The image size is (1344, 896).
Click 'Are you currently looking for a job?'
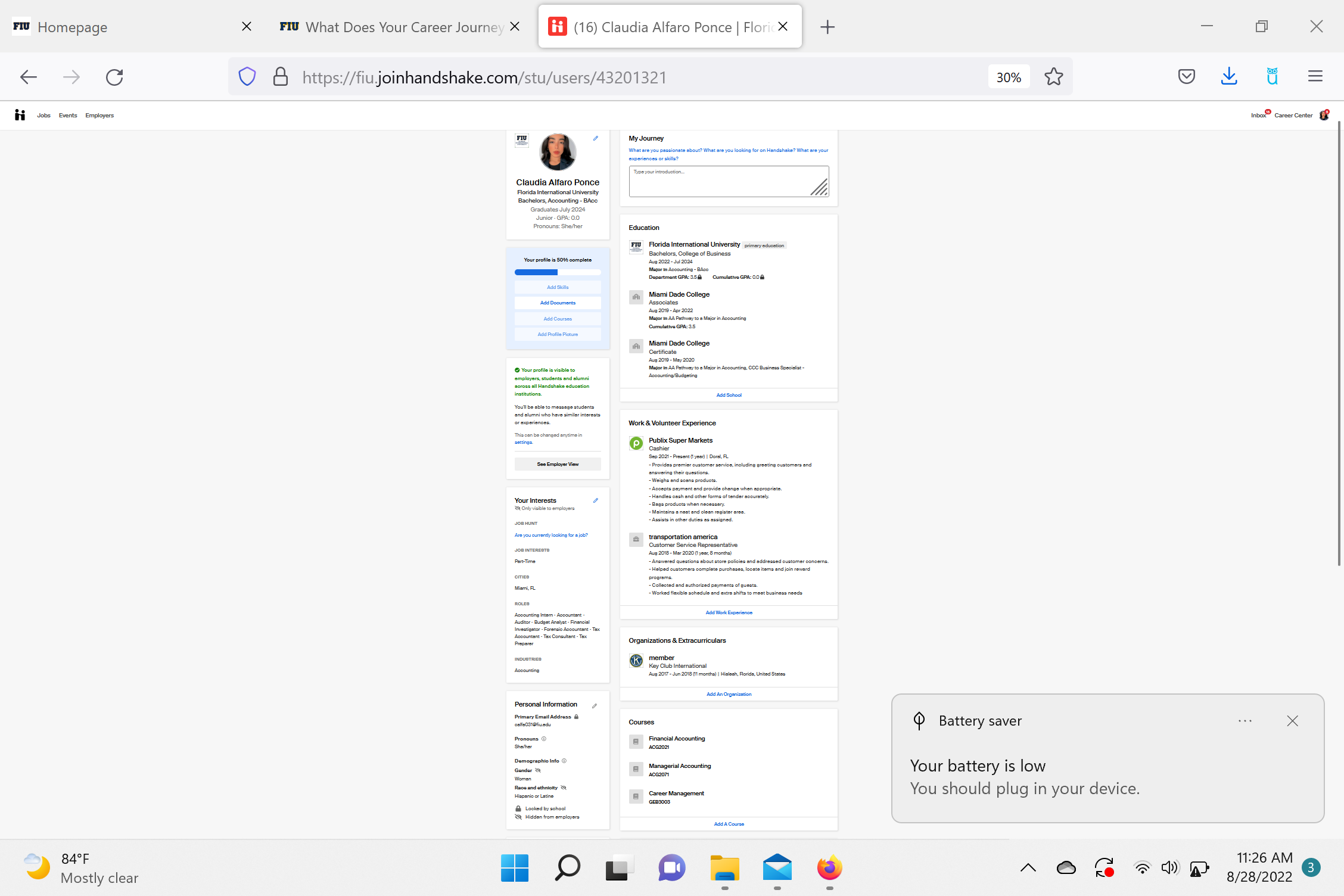point(551,535)
